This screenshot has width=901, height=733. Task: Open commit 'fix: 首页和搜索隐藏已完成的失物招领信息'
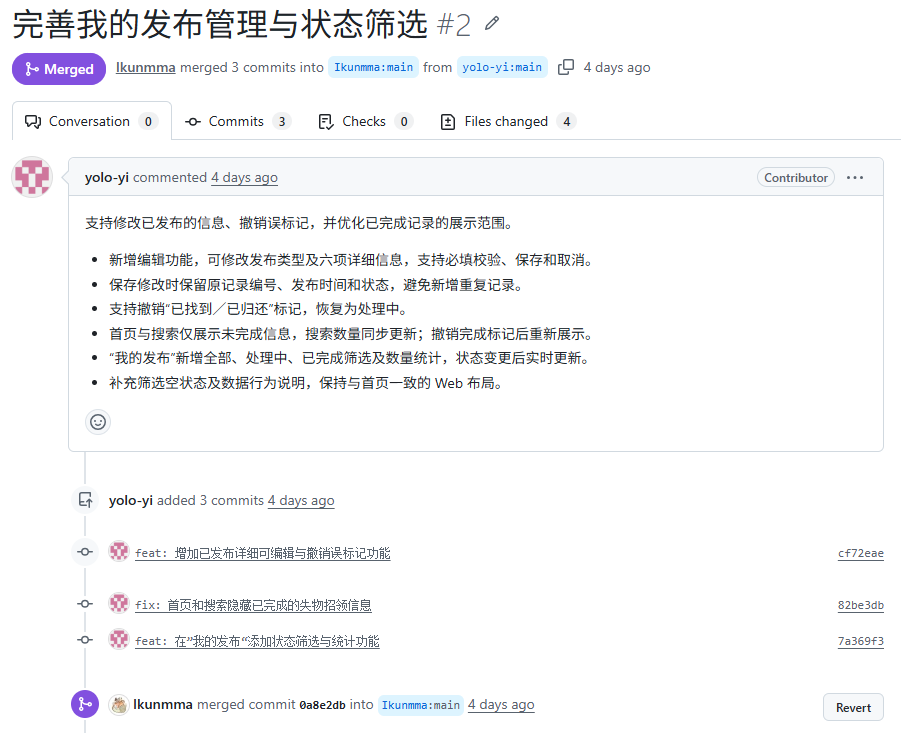[253, 605]
